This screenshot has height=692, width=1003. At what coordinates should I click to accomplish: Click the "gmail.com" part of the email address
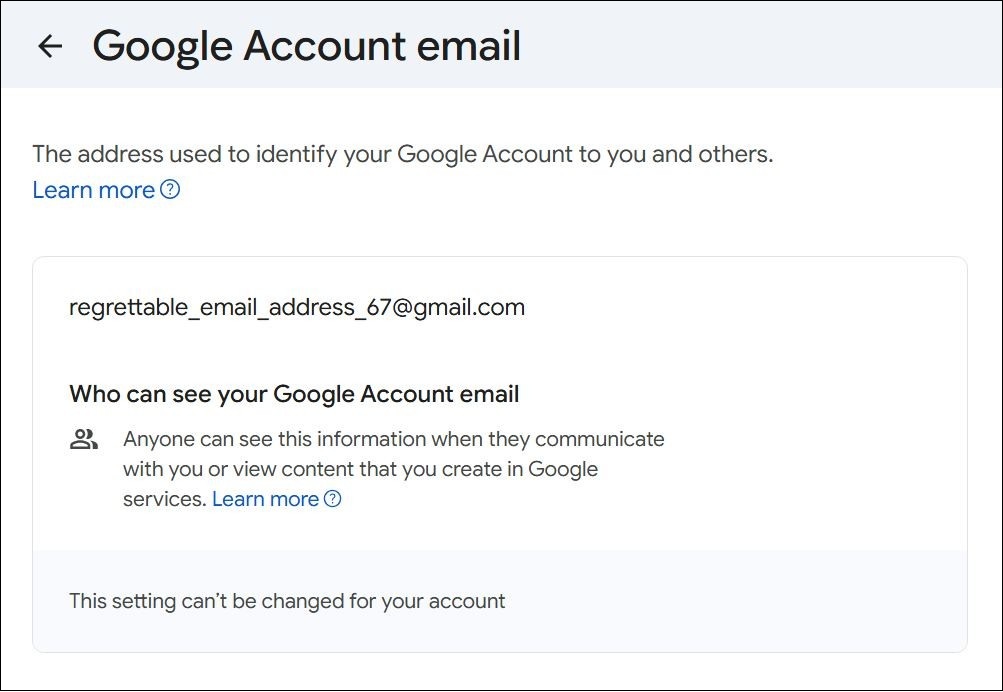tap(478, 307)
